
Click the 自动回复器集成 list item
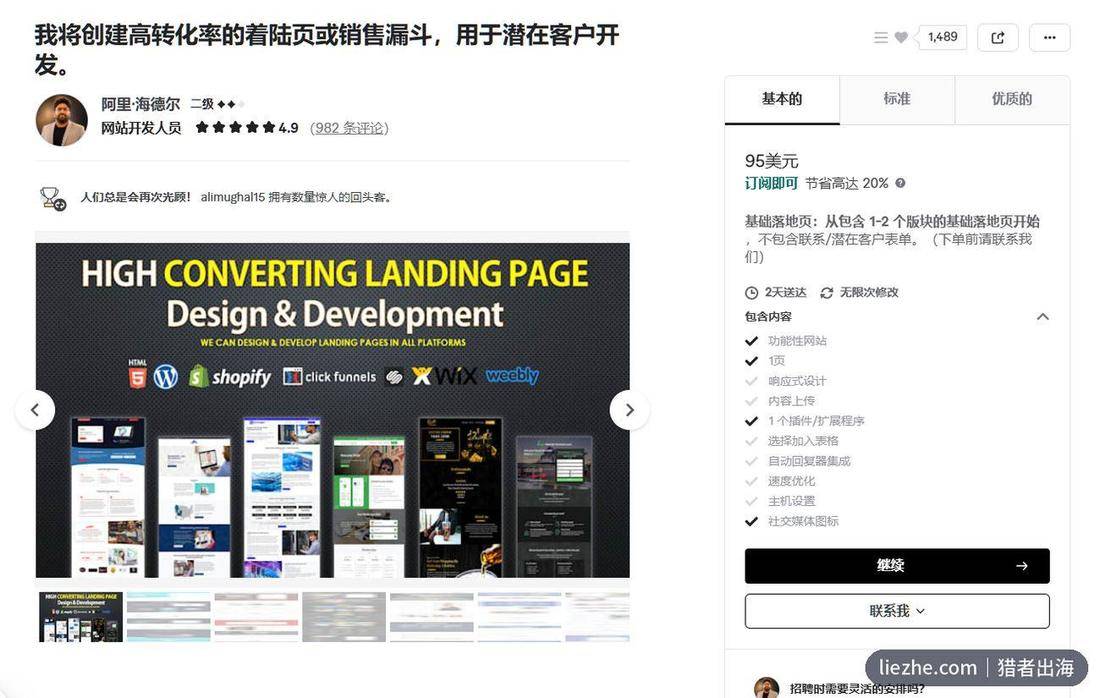809,461
